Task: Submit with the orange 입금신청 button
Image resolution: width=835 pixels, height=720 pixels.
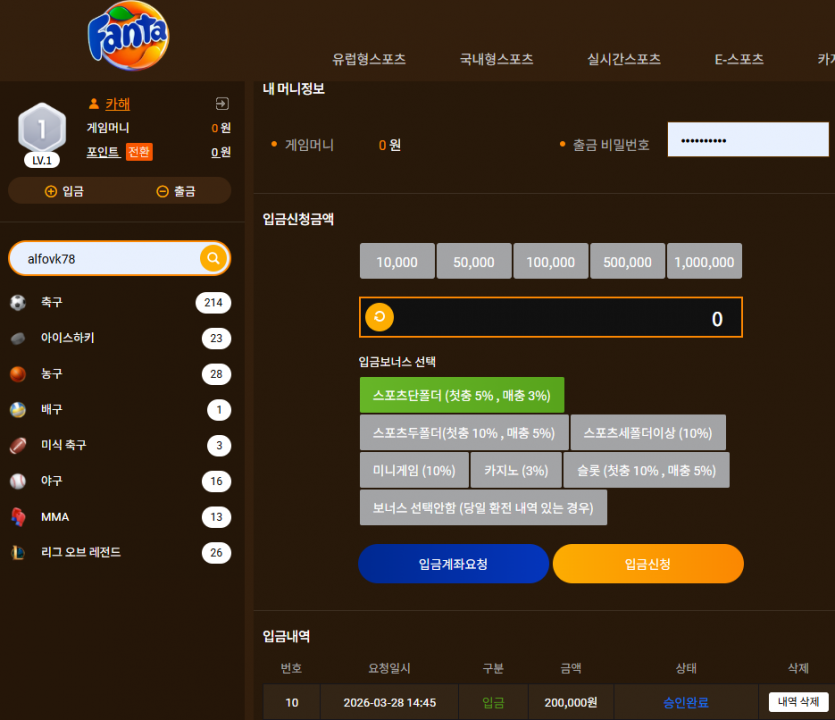Action: point(648,563)
